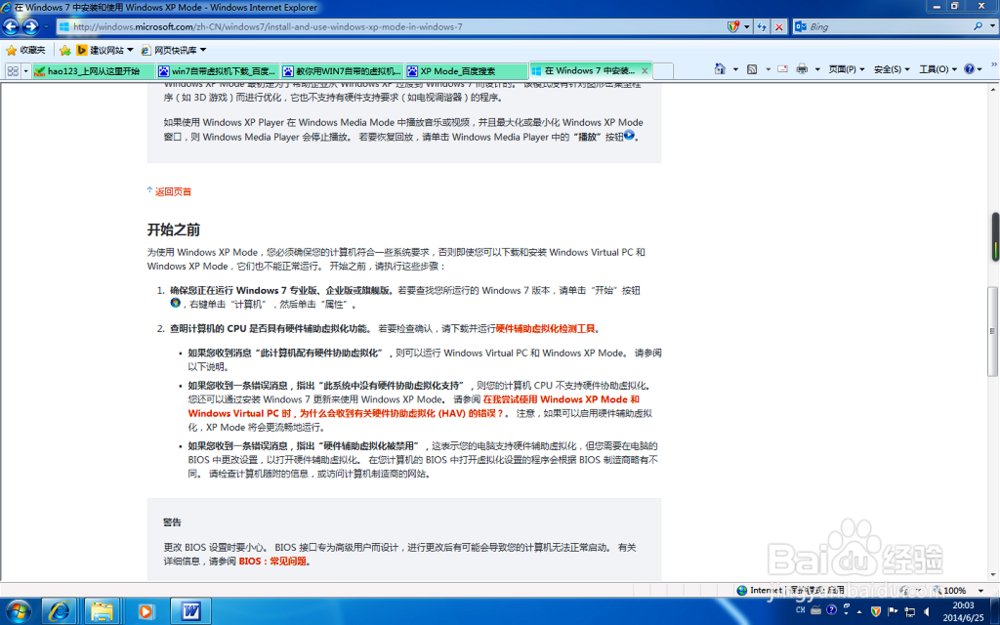This screenshot has width=1000, height=625.
Task: Open the shield icon dropdown in address bar
Action: 746,27
